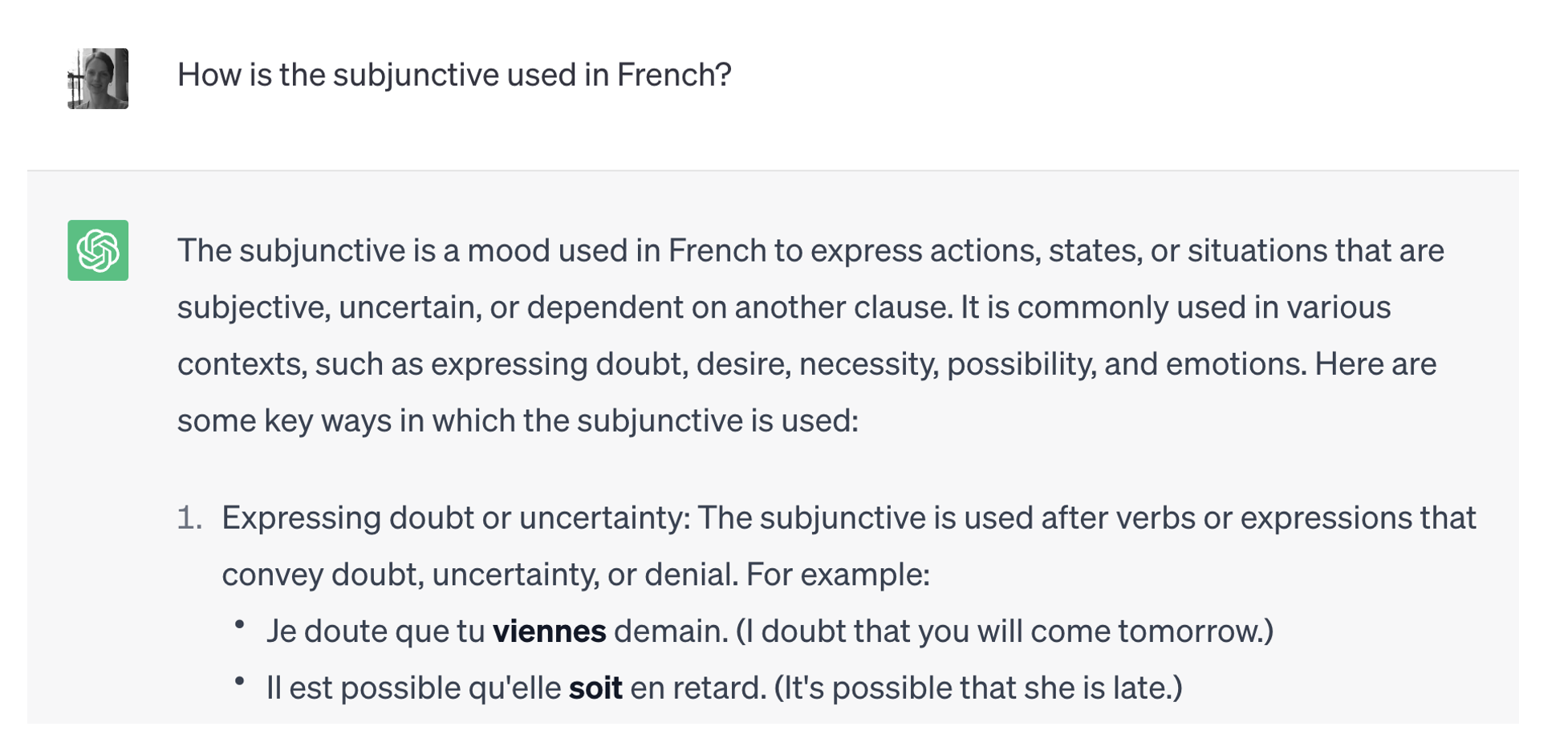Click the line starting "subjective, uncertain, or dependent"

coord(784,307)
